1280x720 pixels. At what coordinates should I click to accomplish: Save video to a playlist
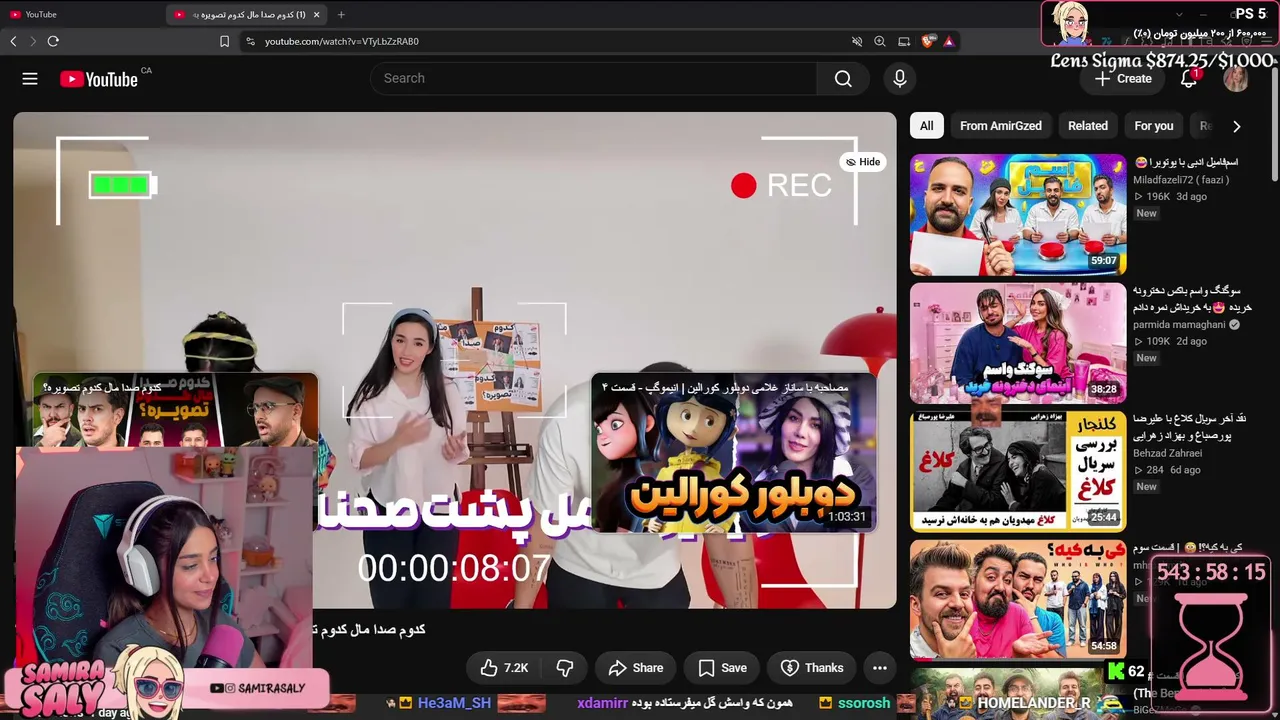(x=722, y=668)
